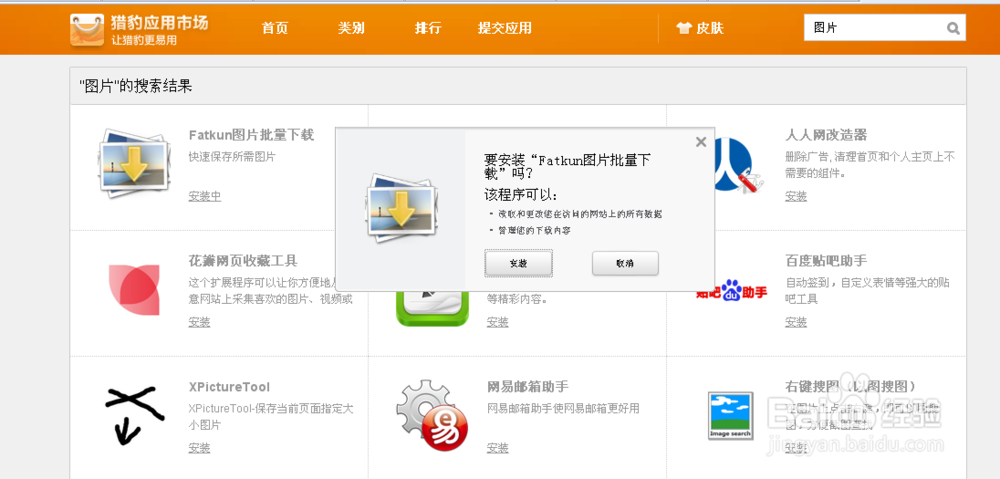Click the "图片"的搜索结果 heading

136,86
